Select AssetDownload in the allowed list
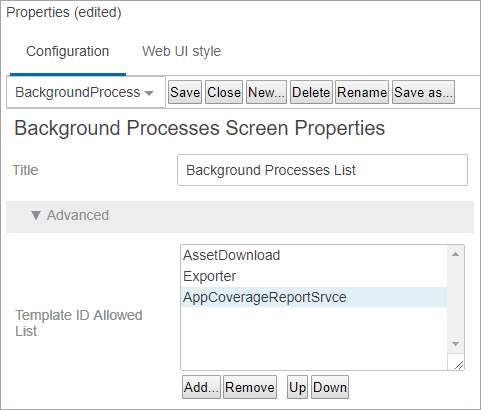Image resolution: width=481 pixels, height=410 pixels. point(314,255)
